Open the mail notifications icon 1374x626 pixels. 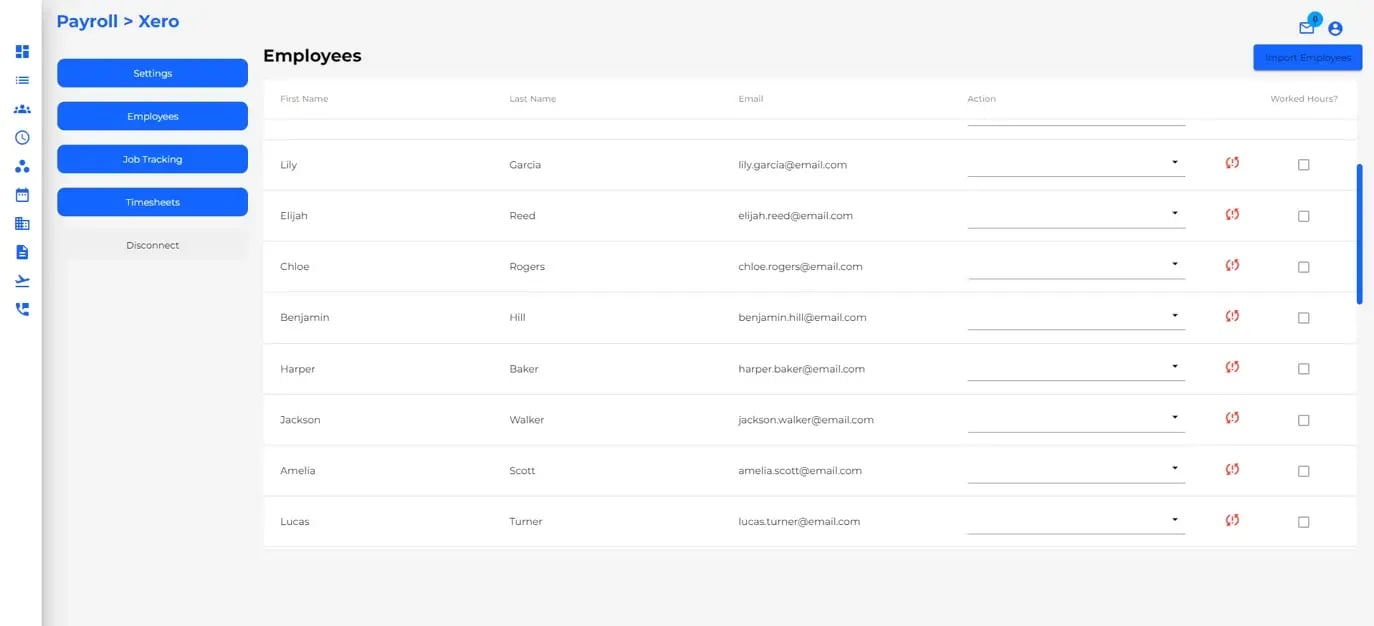click(x=1306, y=28)
